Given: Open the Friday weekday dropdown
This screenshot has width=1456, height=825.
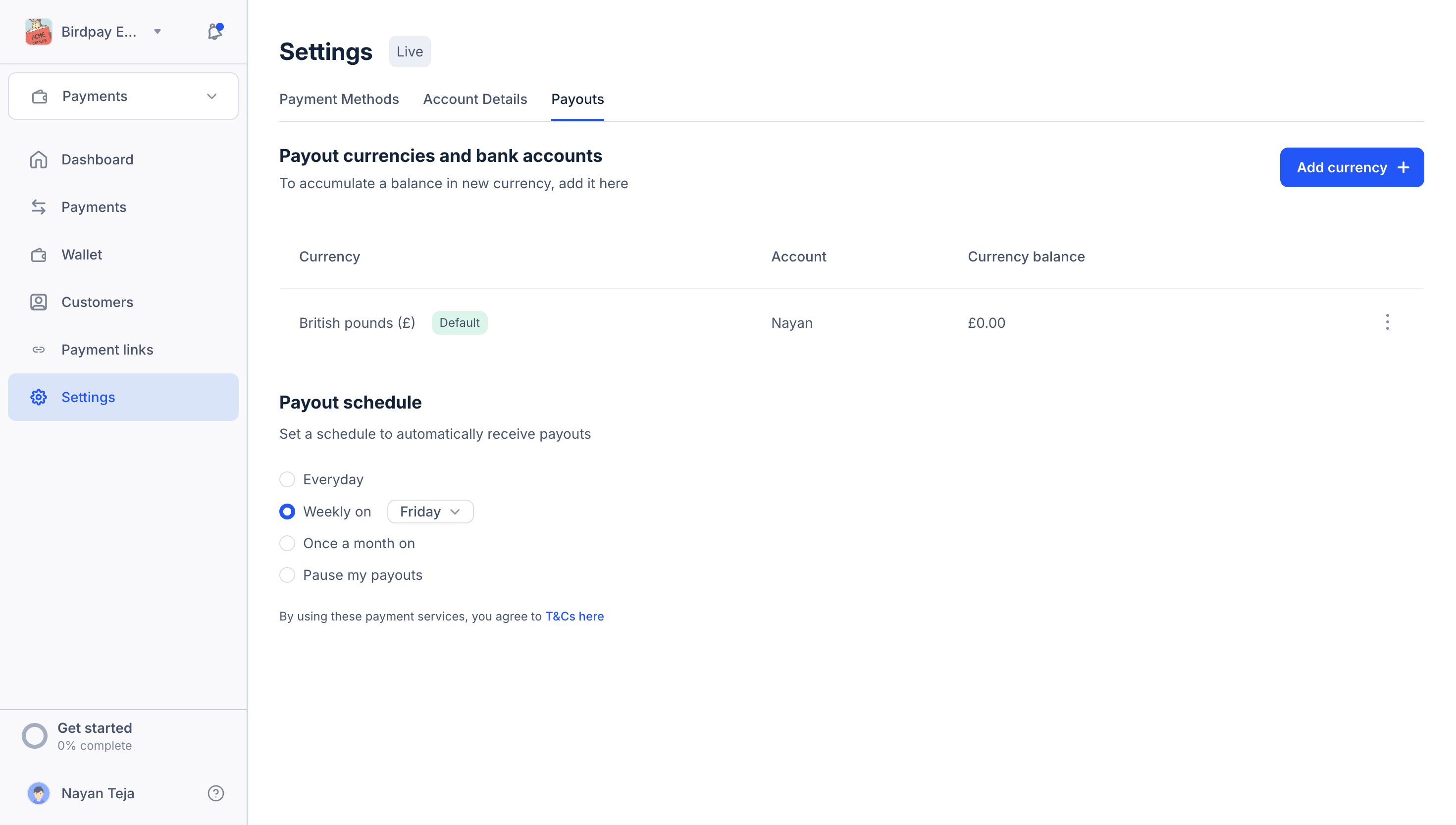Looking at the screenshot, I should coord(430,512).
